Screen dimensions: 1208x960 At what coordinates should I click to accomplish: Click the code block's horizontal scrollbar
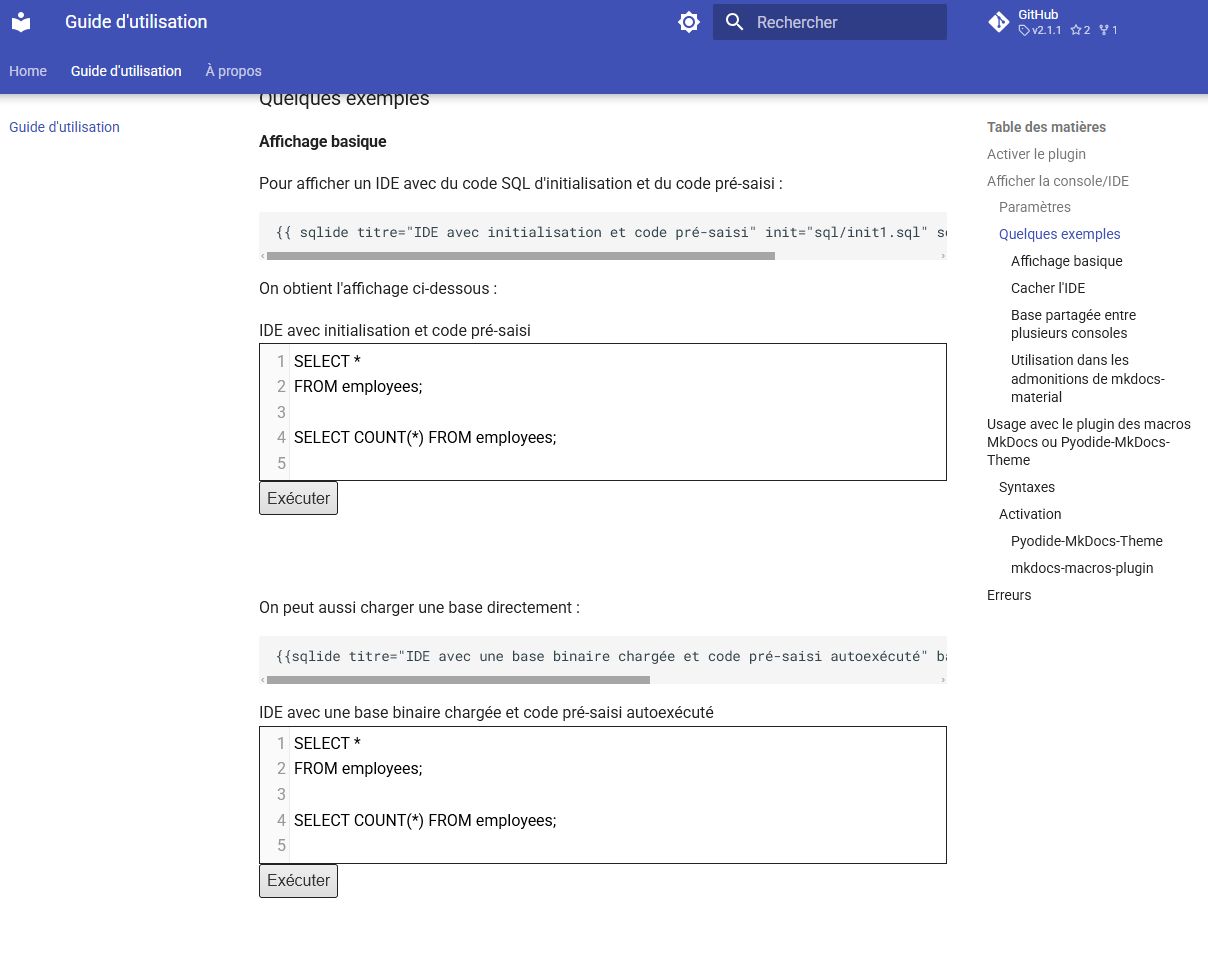520,256
